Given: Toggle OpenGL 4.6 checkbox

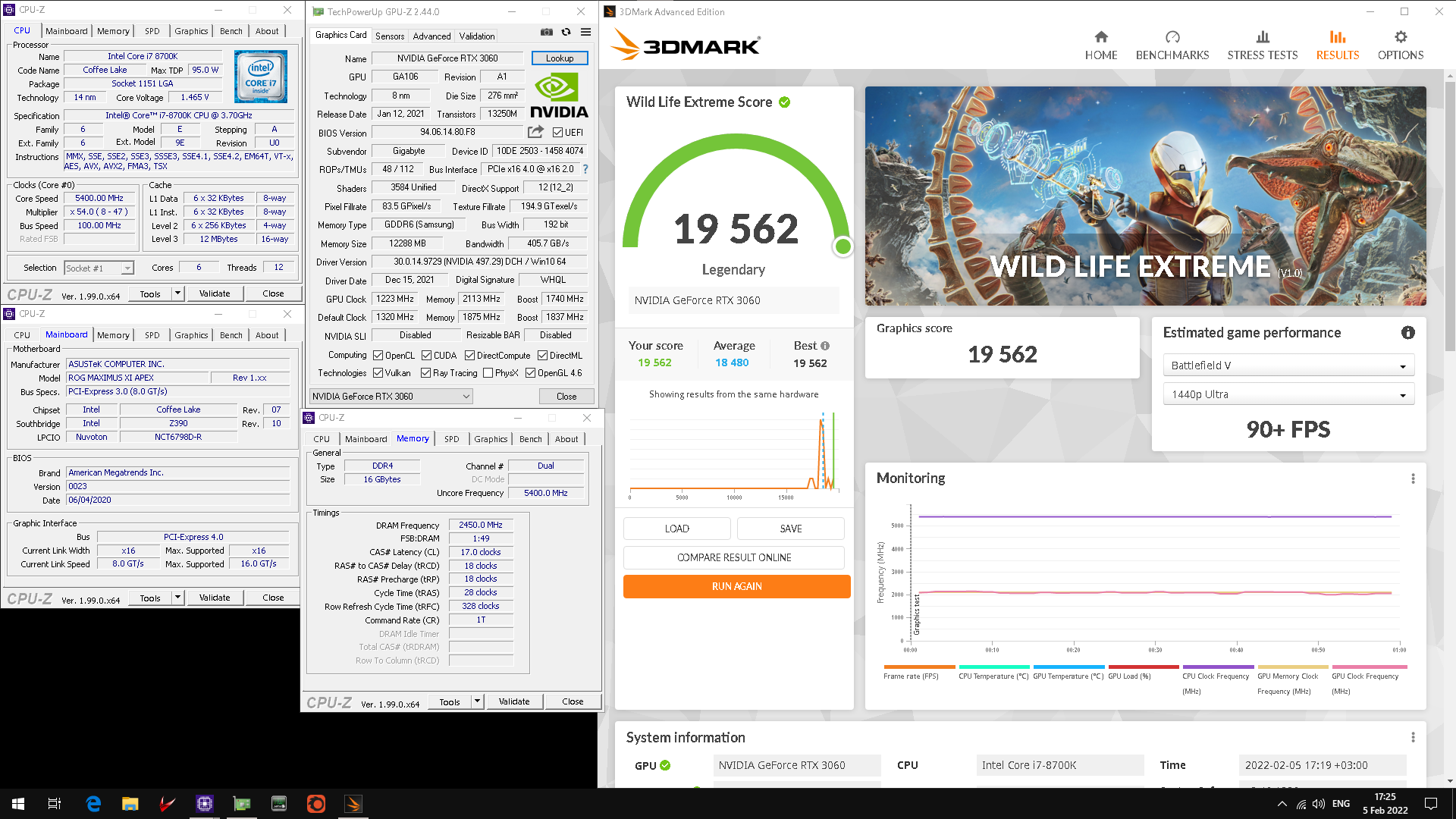Looking at the screenshot, I should point(531,373).
